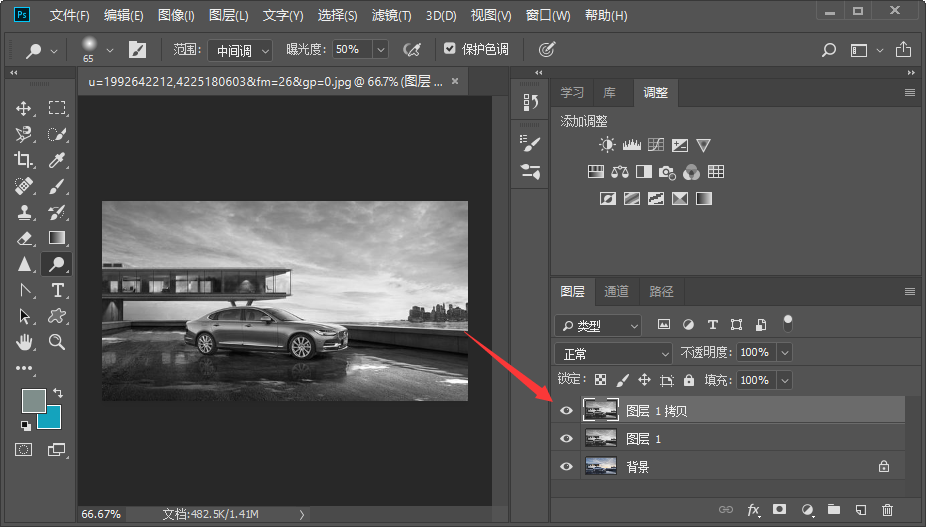The width and height of the screenshot is (926, 527).
Task: Select the Rectangular Marquee tool
Action: [57, 108]
